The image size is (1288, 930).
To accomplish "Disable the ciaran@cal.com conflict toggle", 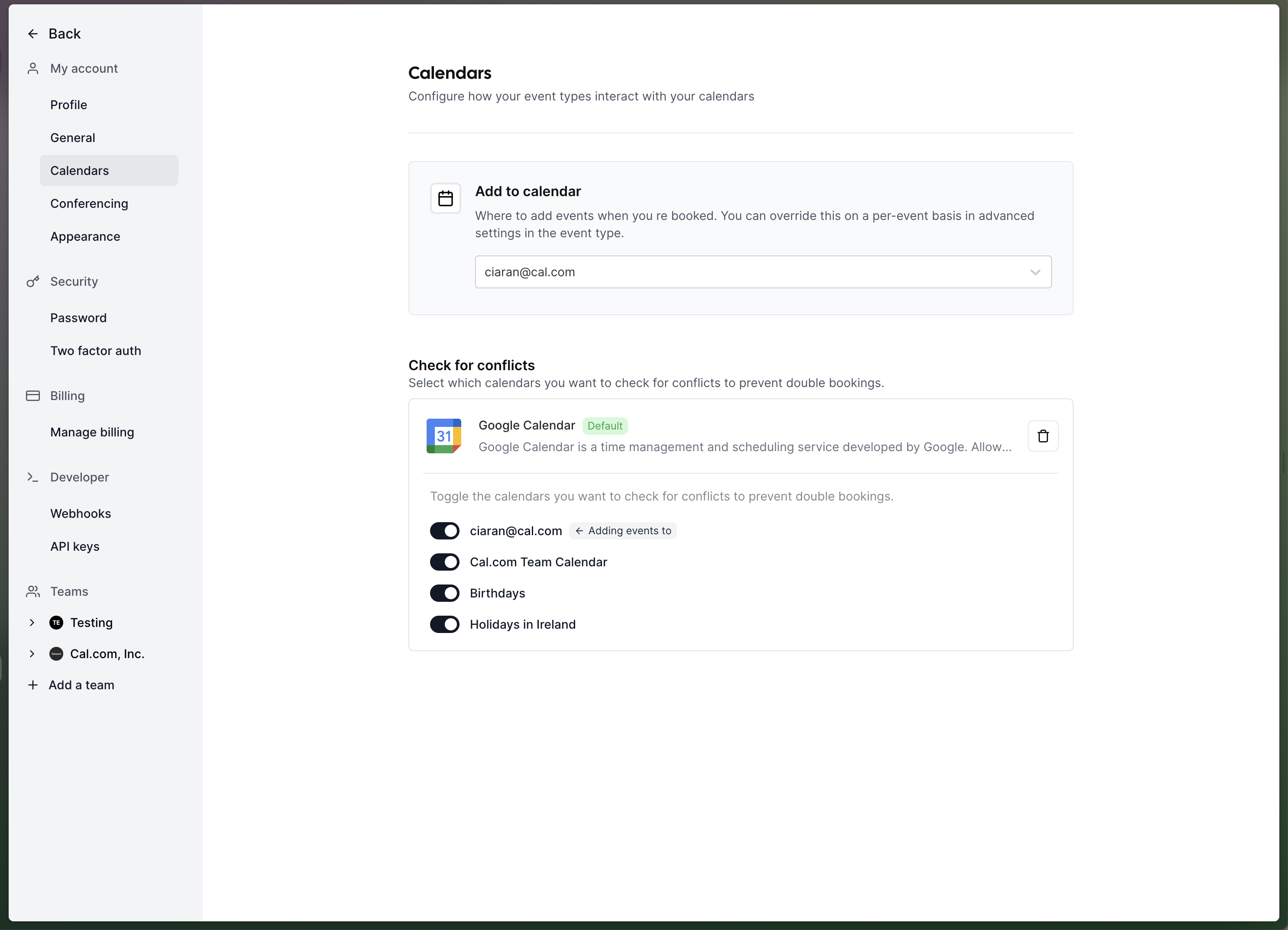I will (444, 530).
